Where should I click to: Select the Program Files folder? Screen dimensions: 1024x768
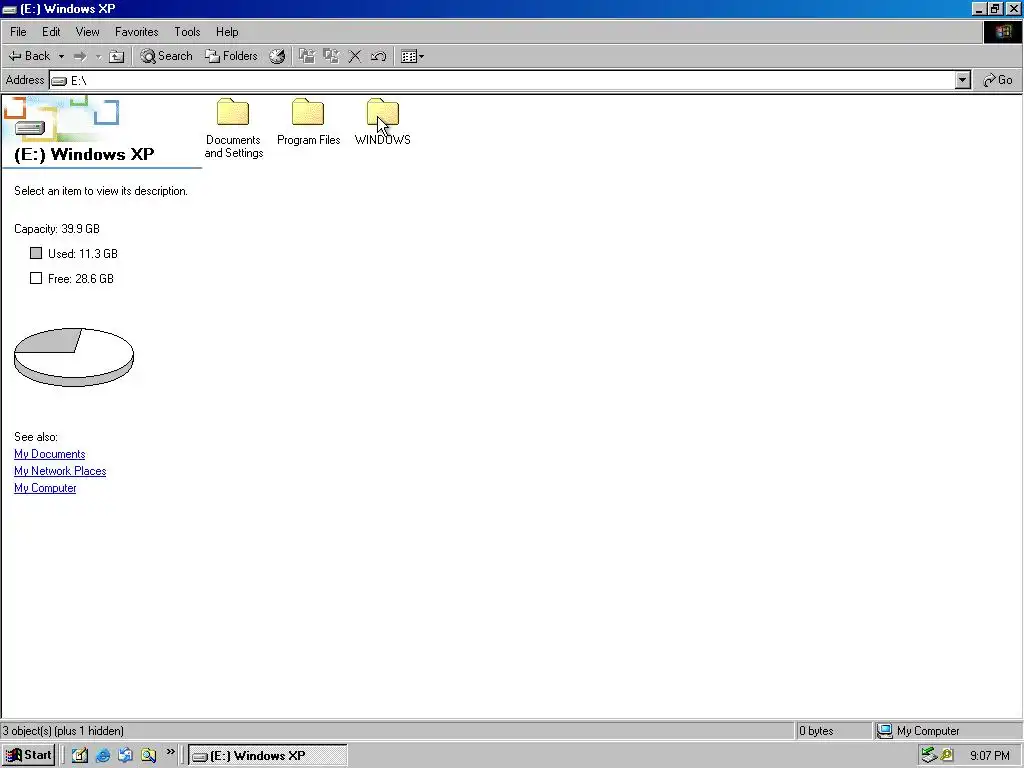(308, 123)
